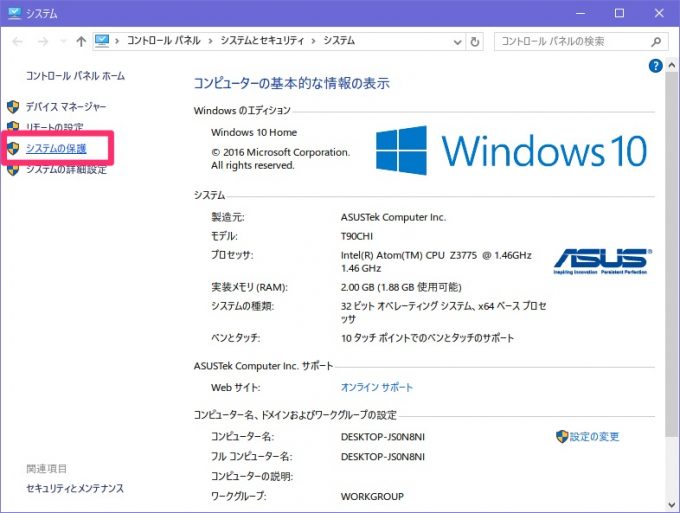680x513 pixels.
Task: Click the Windows 10 Home edition text
Action: (x=254, y=132)
